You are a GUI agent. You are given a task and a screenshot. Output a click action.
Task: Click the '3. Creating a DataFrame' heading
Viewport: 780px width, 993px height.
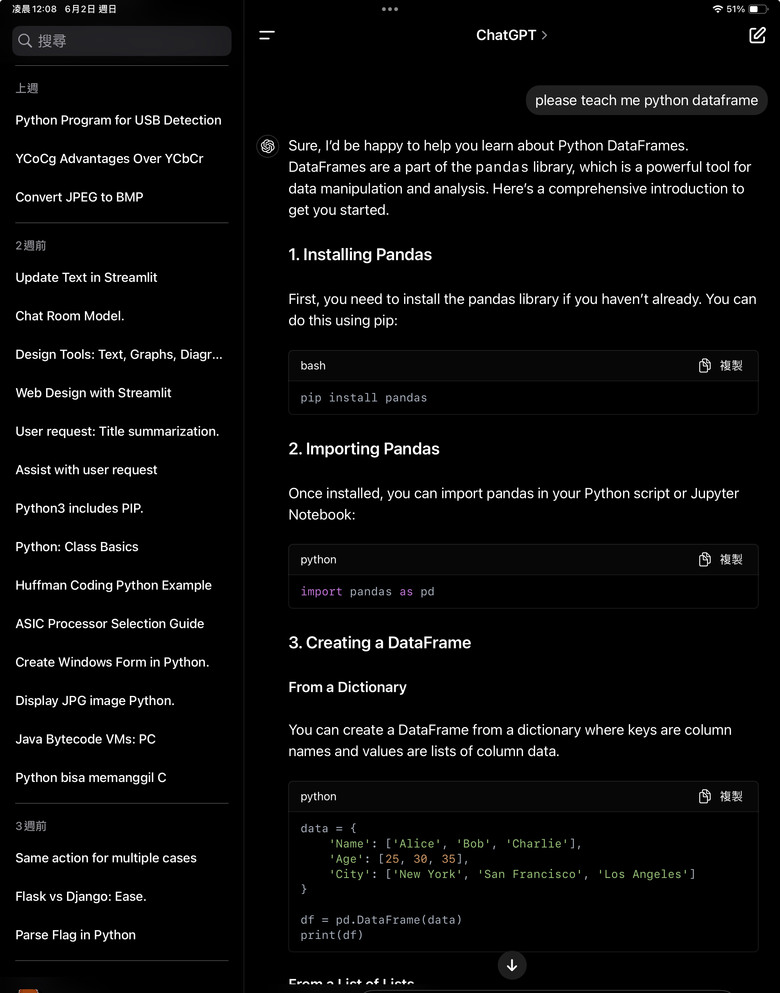(379, 643)
